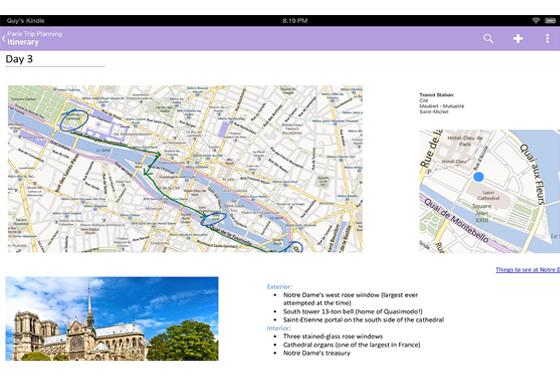Select the Interior heading in notes

pos(279,328)
